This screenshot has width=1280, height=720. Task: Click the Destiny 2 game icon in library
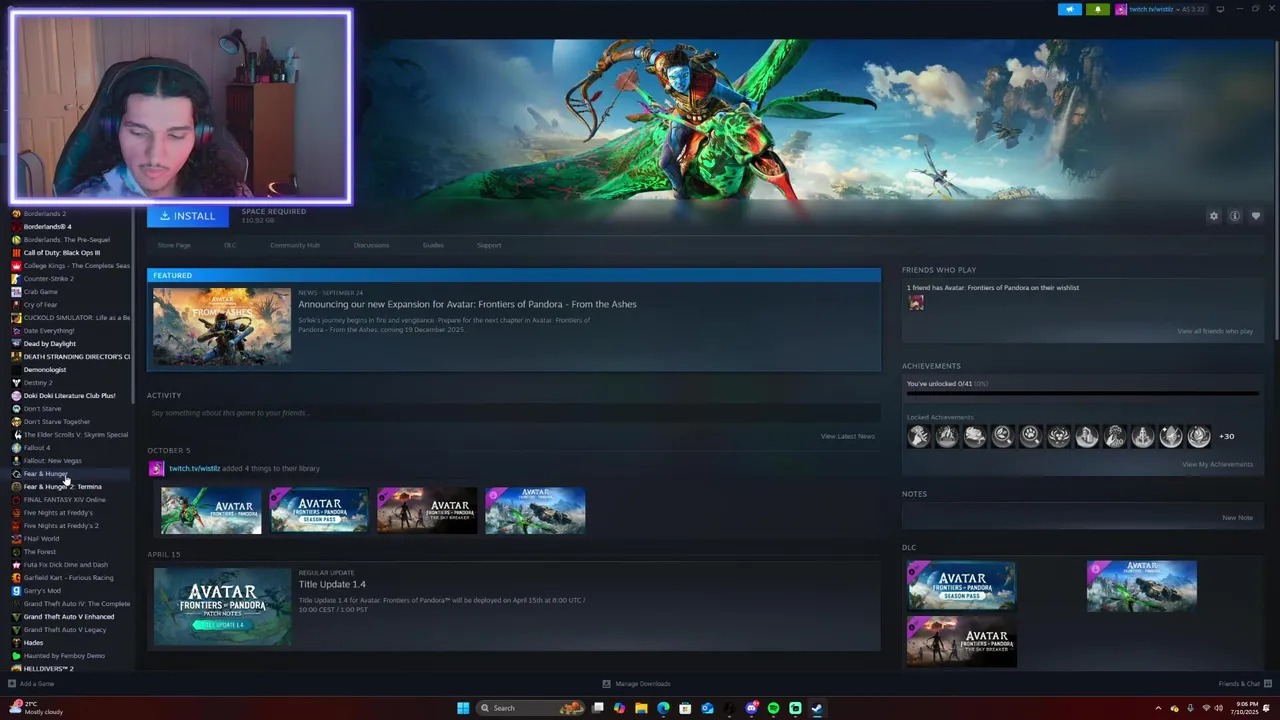pos(16,383)
